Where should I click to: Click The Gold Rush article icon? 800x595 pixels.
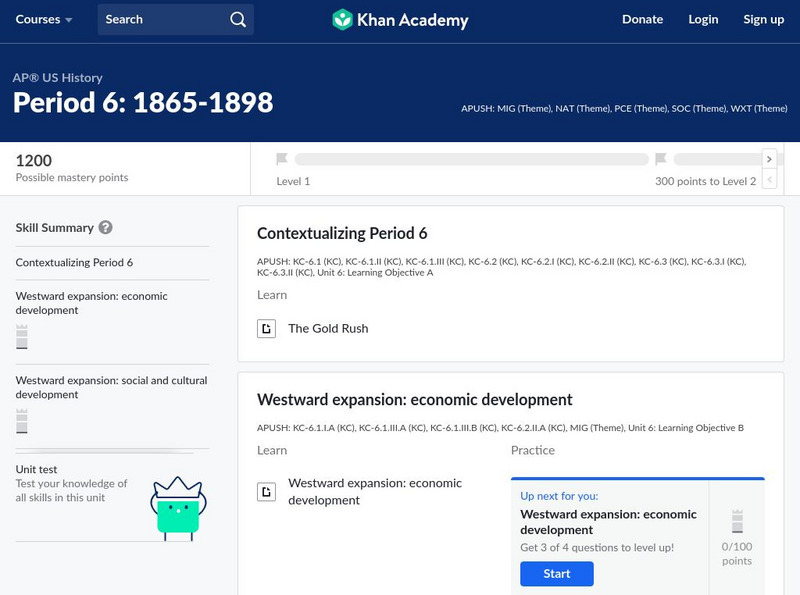(266, 328)
